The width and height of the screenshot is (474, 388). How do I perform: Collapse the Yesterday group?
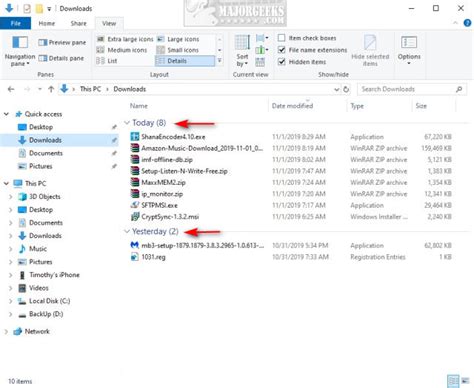tap(127, 231)
